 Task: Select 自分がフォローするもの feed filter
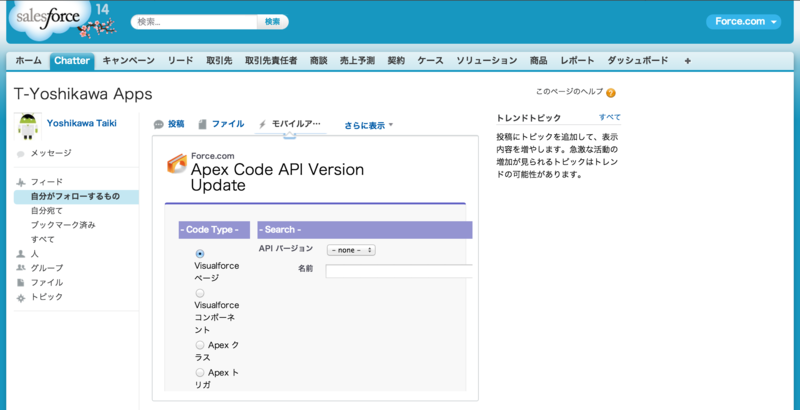coord(76,196)
